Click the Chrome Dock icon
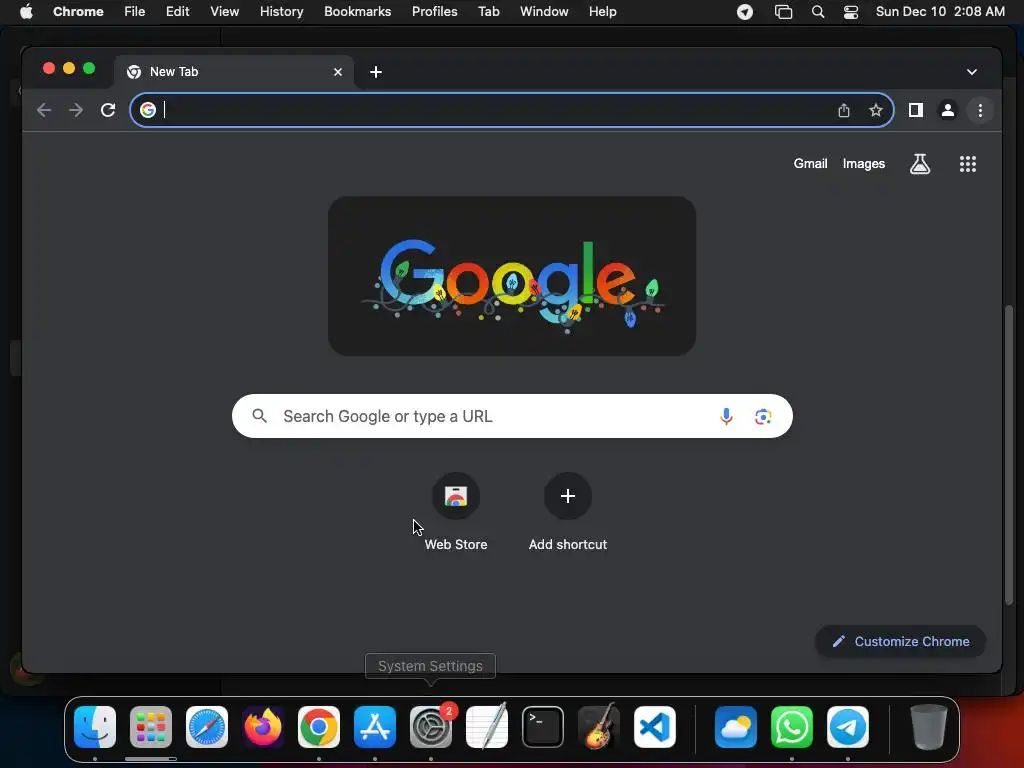This screenshot has width=1024, height=768. [x=319, y=727]
